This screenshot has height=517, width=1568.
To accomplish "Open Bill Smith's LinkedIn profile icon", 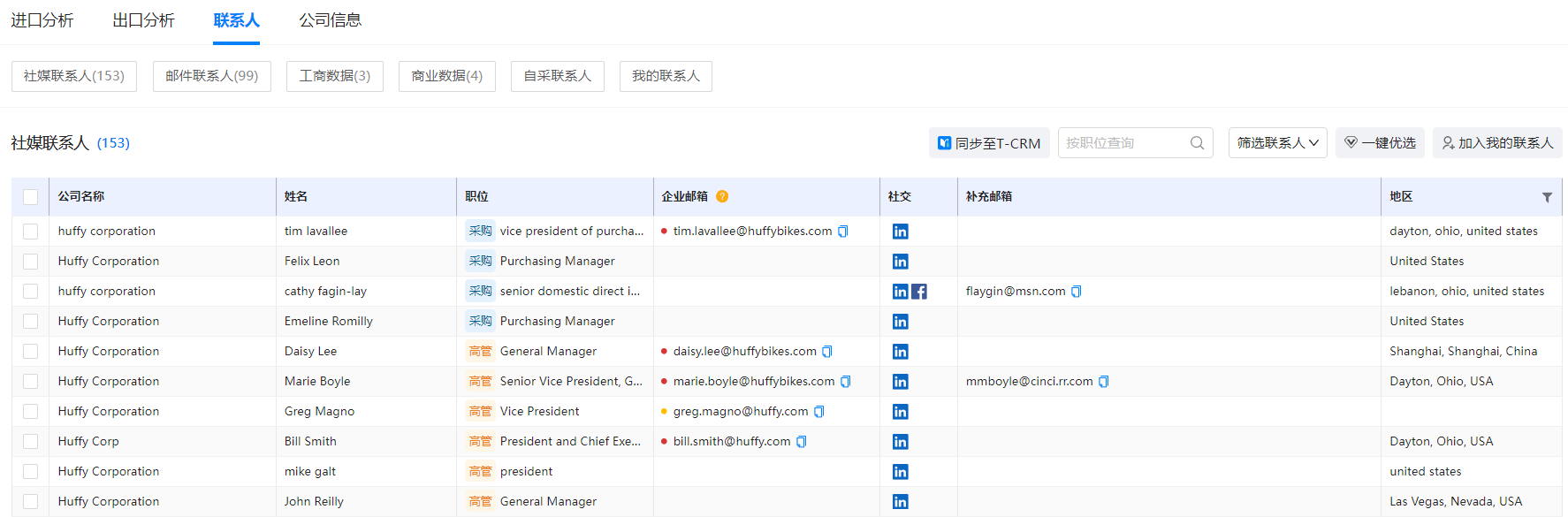I will 900,442.
